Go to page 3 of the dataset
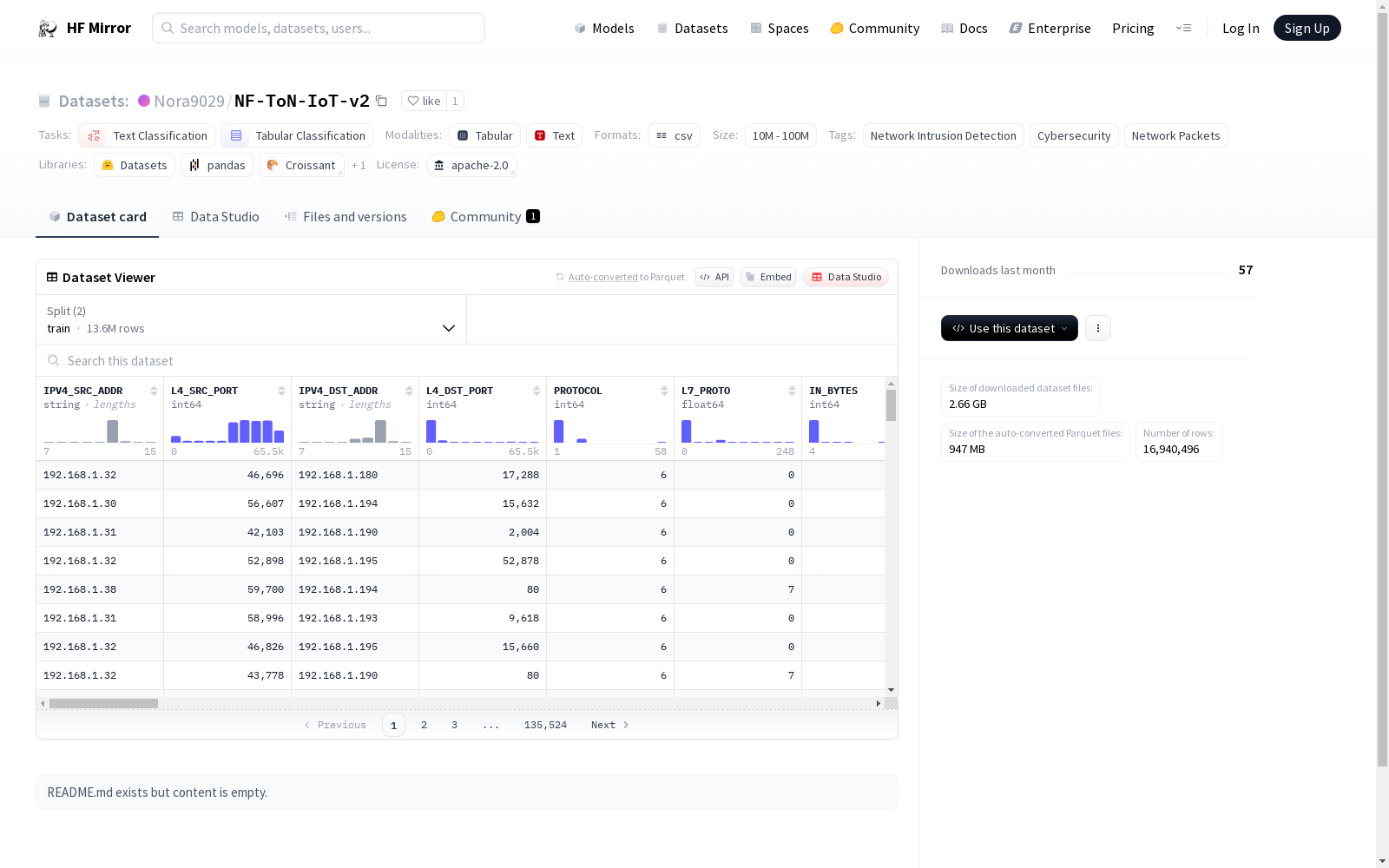This screenshot has width=1389, height=868. 454,725
